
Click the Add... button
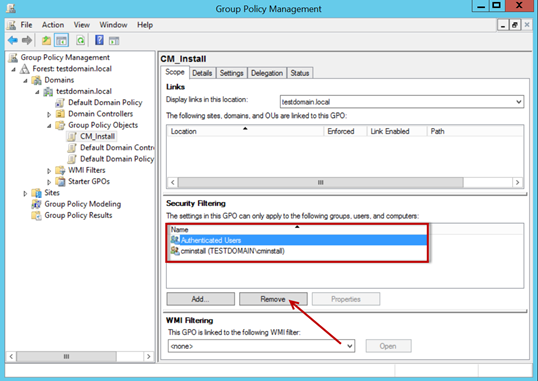coord(201,299)
